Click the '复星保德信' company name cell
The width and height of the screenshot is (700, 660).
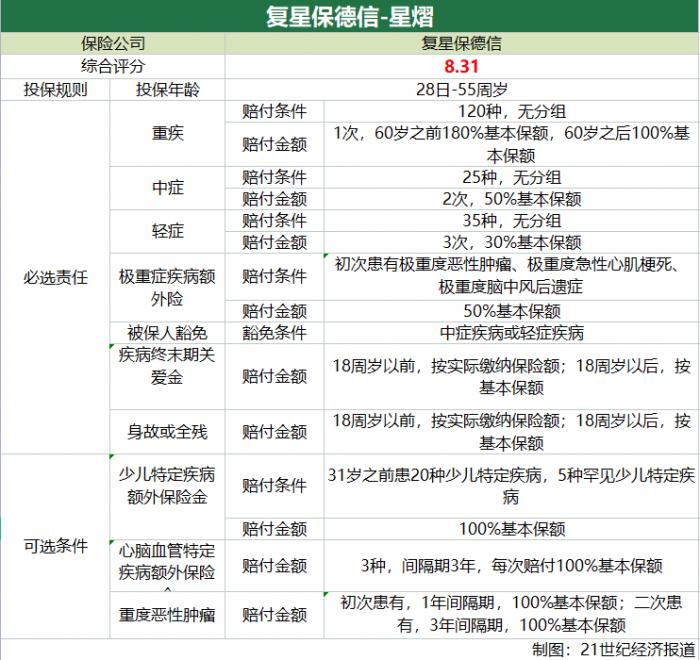(462, 44)
